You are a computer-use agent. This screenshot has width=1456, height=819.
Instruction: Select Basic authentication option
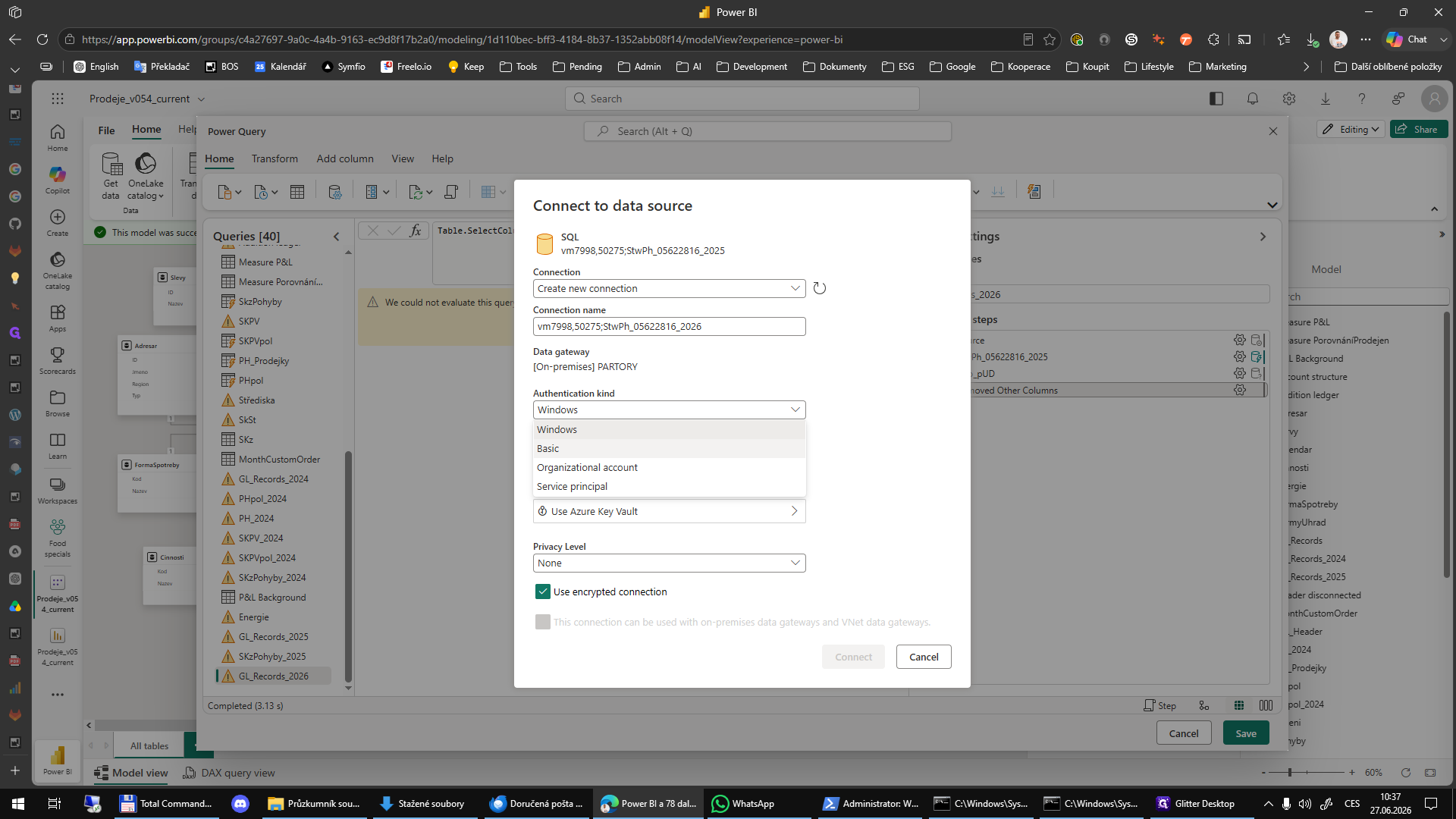click(x=669, y=448)
